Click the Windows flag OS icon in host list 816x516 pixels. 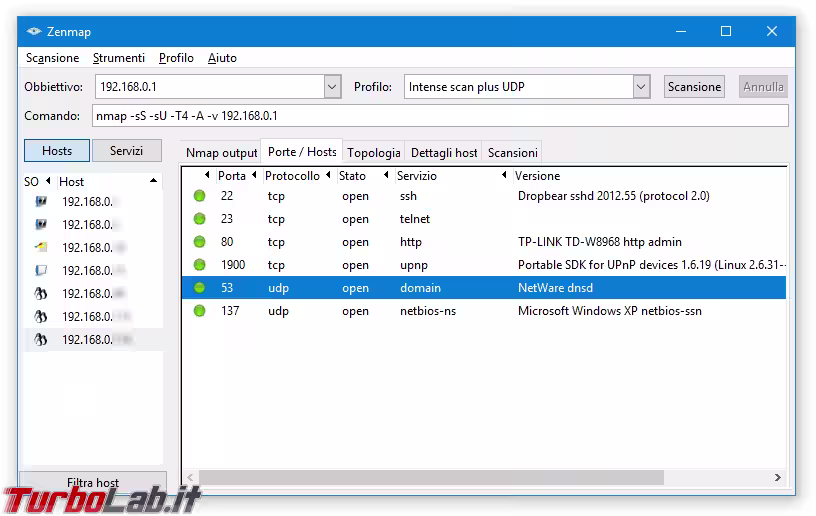(x=41, y=247)
